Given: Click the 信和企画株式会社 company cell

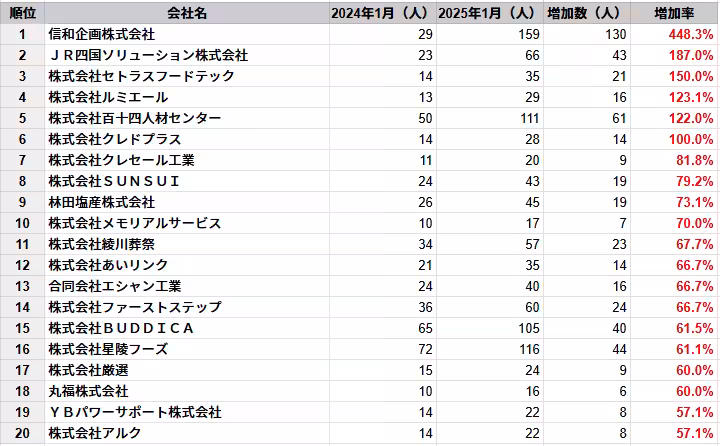Looking at the screenshot, I should point(187,34).
